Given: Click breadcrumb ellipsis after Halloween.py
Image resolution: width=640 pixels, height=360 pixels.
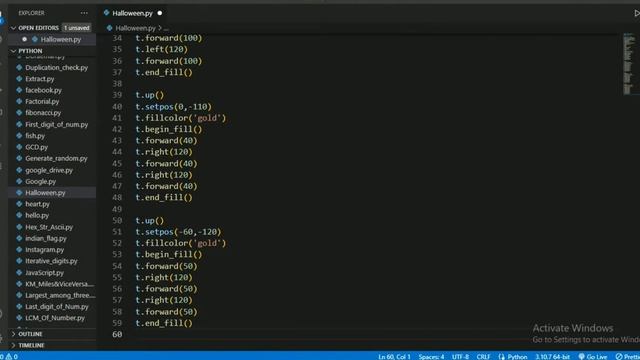Looking at the screenshot, I should pos(166,28).
